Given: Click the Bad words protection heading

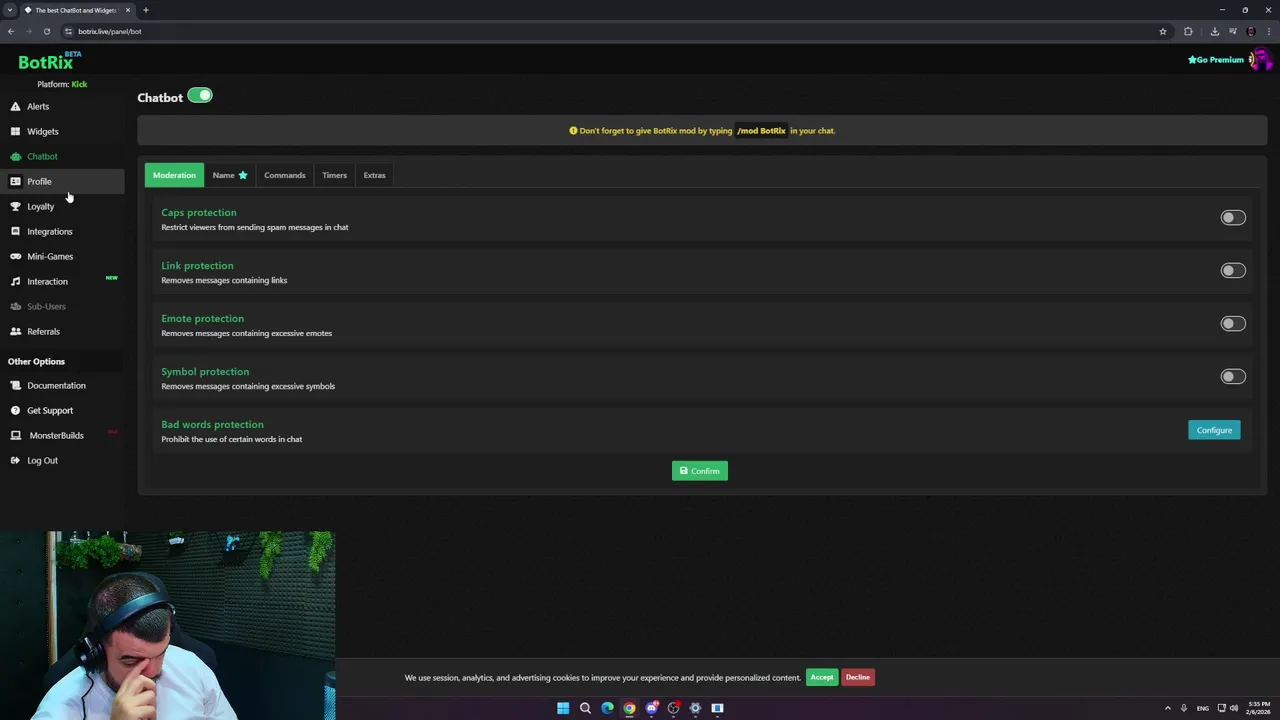Looking at the screenshot, I should coord(212,424).
